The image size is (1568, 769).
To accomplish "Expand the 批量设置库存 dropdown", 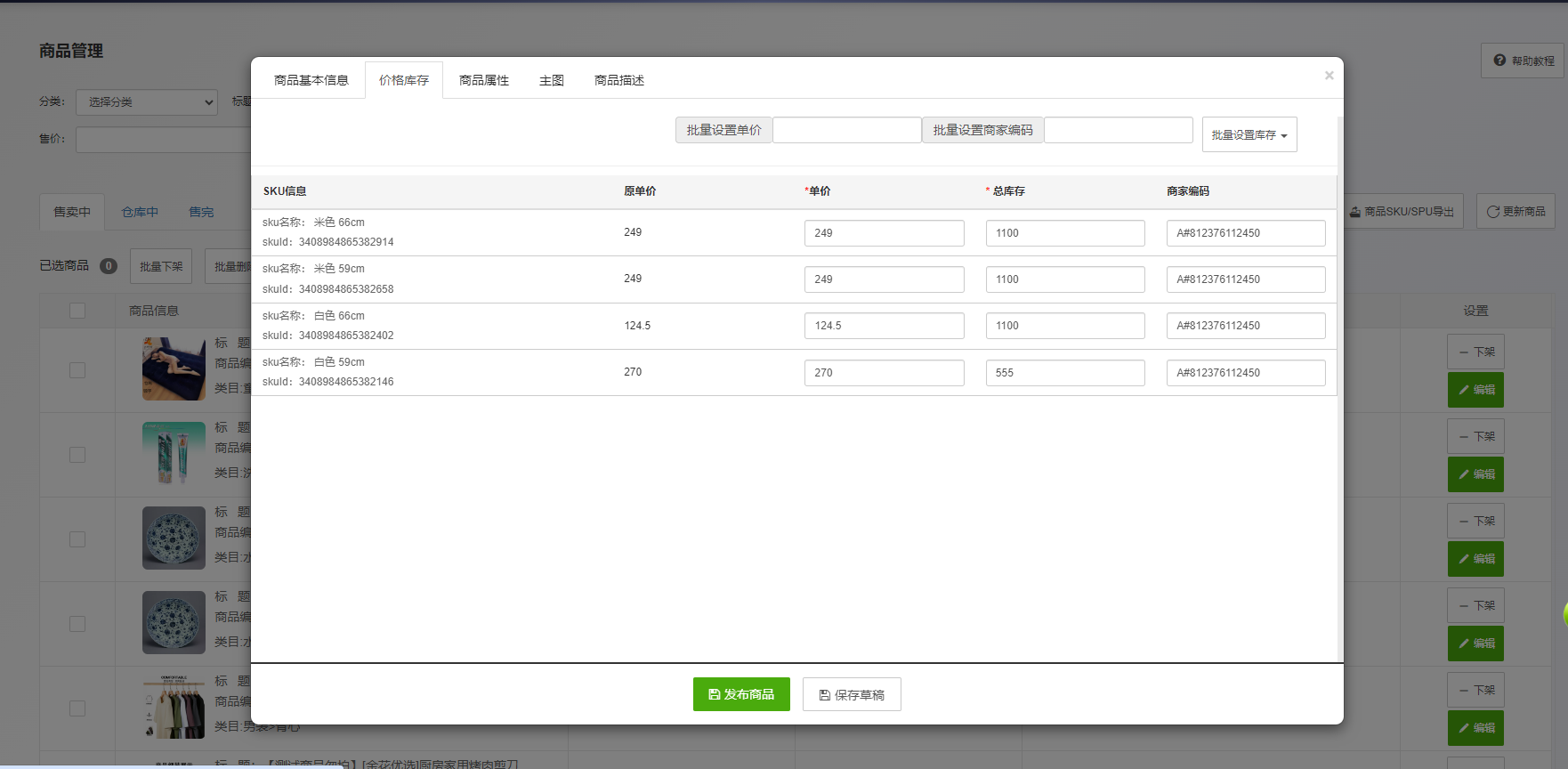I will coord(1249,135).
